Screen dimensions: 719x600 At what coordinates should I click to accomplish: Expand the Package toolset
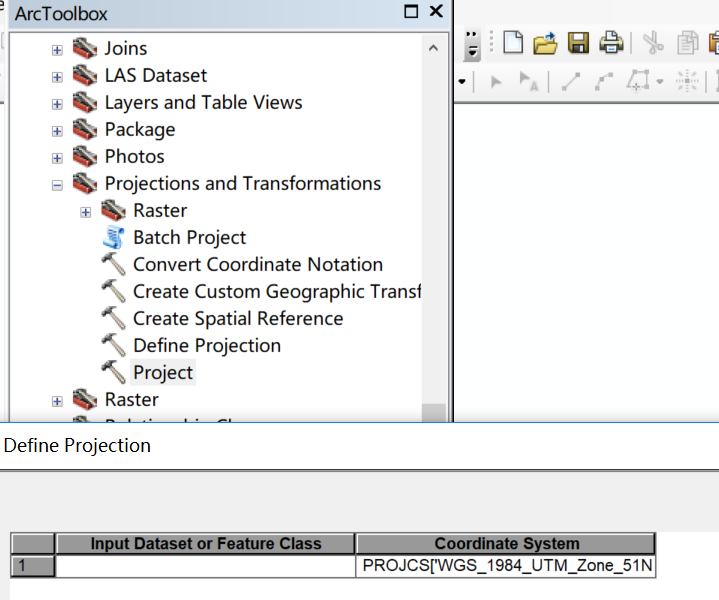point(57,131)
